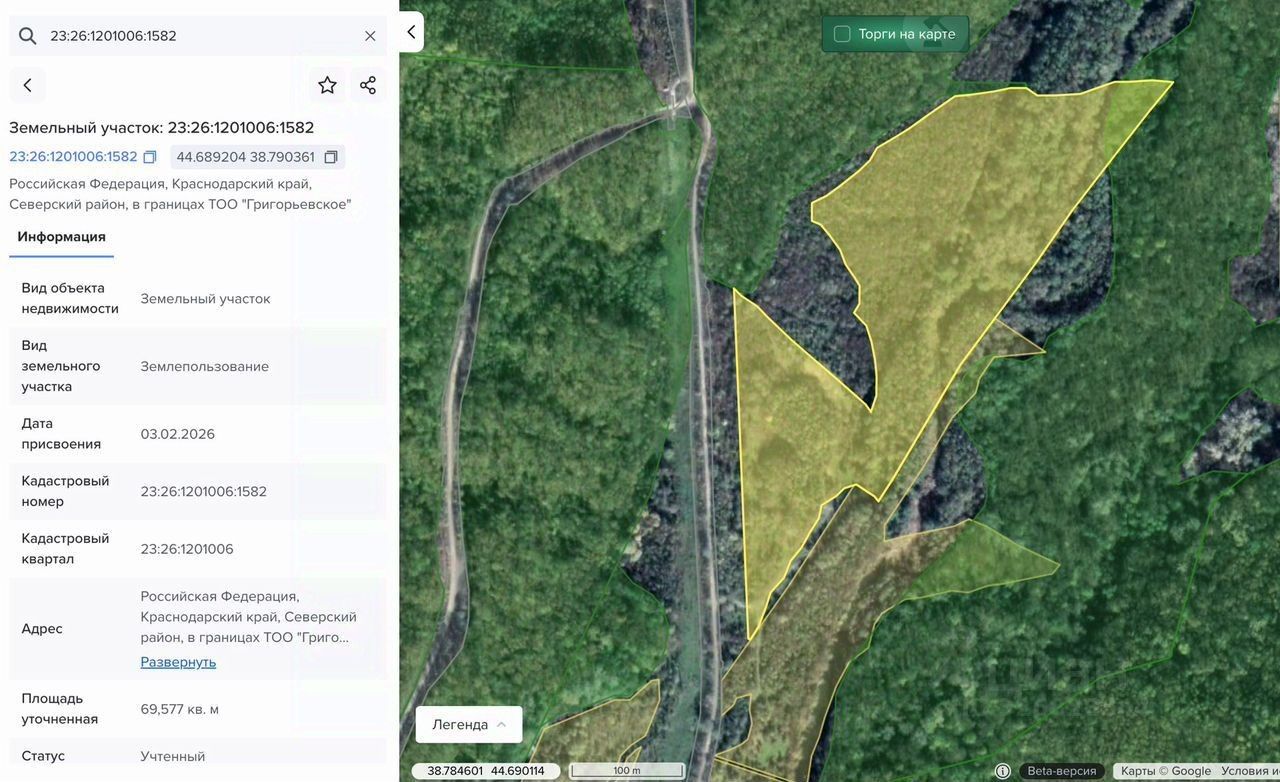The image size is (1280, 782).
Task: Collapse the side information panel
Action: tap(411, 32)
